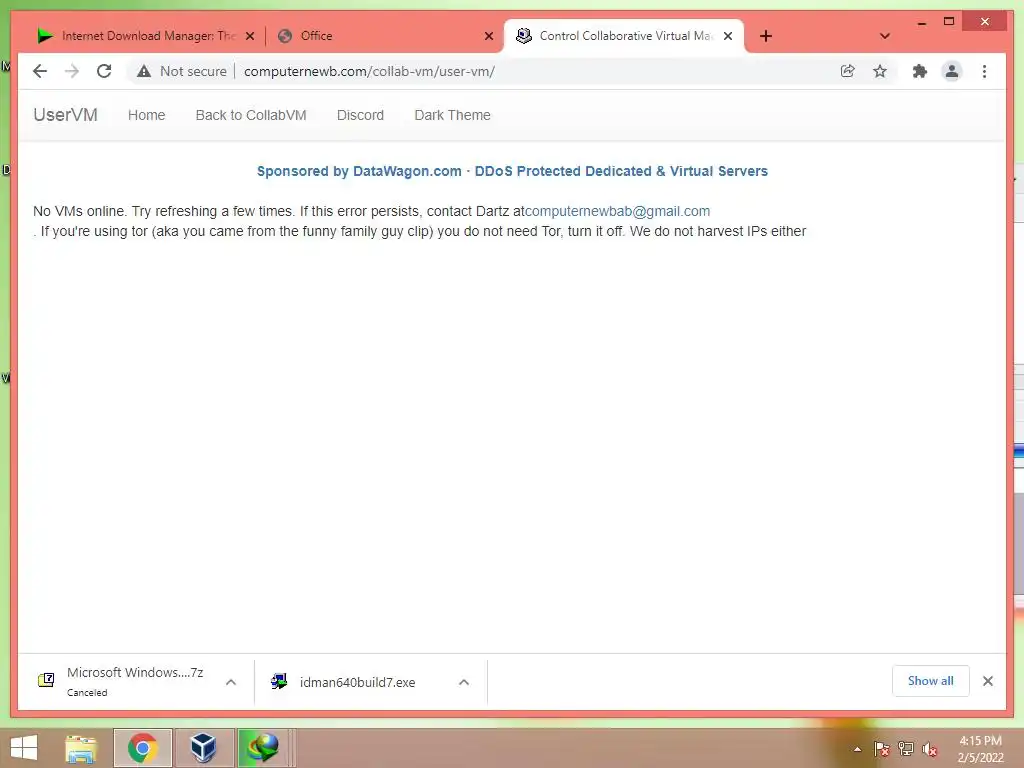Show hidden system tray icons
The height and width of the screenshot is (768, 1024).
coord(857,749)
